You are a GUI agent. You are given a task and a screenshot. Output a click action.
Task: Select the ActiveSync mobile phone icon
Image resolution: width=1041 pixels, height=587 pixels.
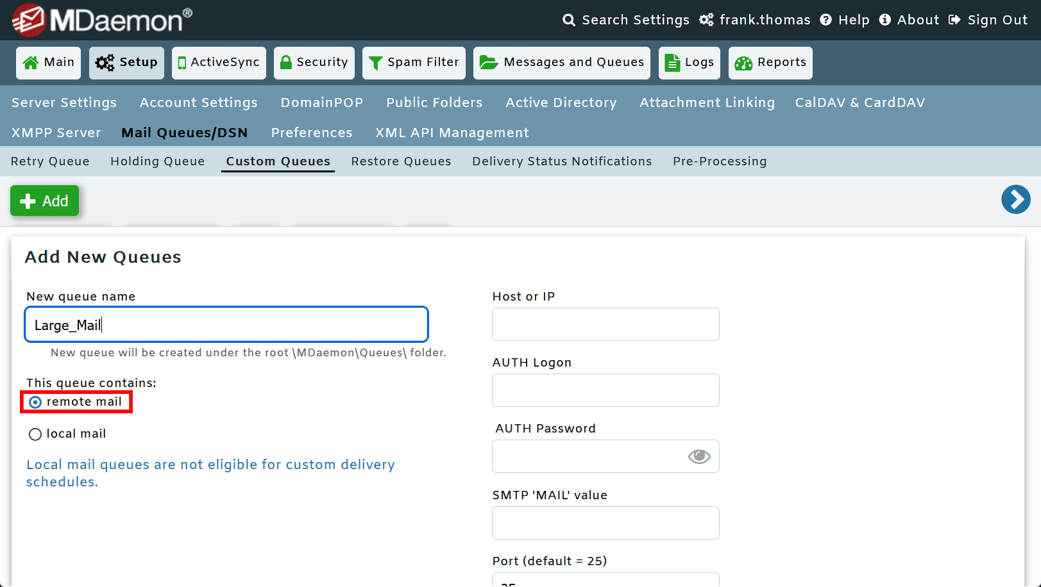tap(183, 62)
